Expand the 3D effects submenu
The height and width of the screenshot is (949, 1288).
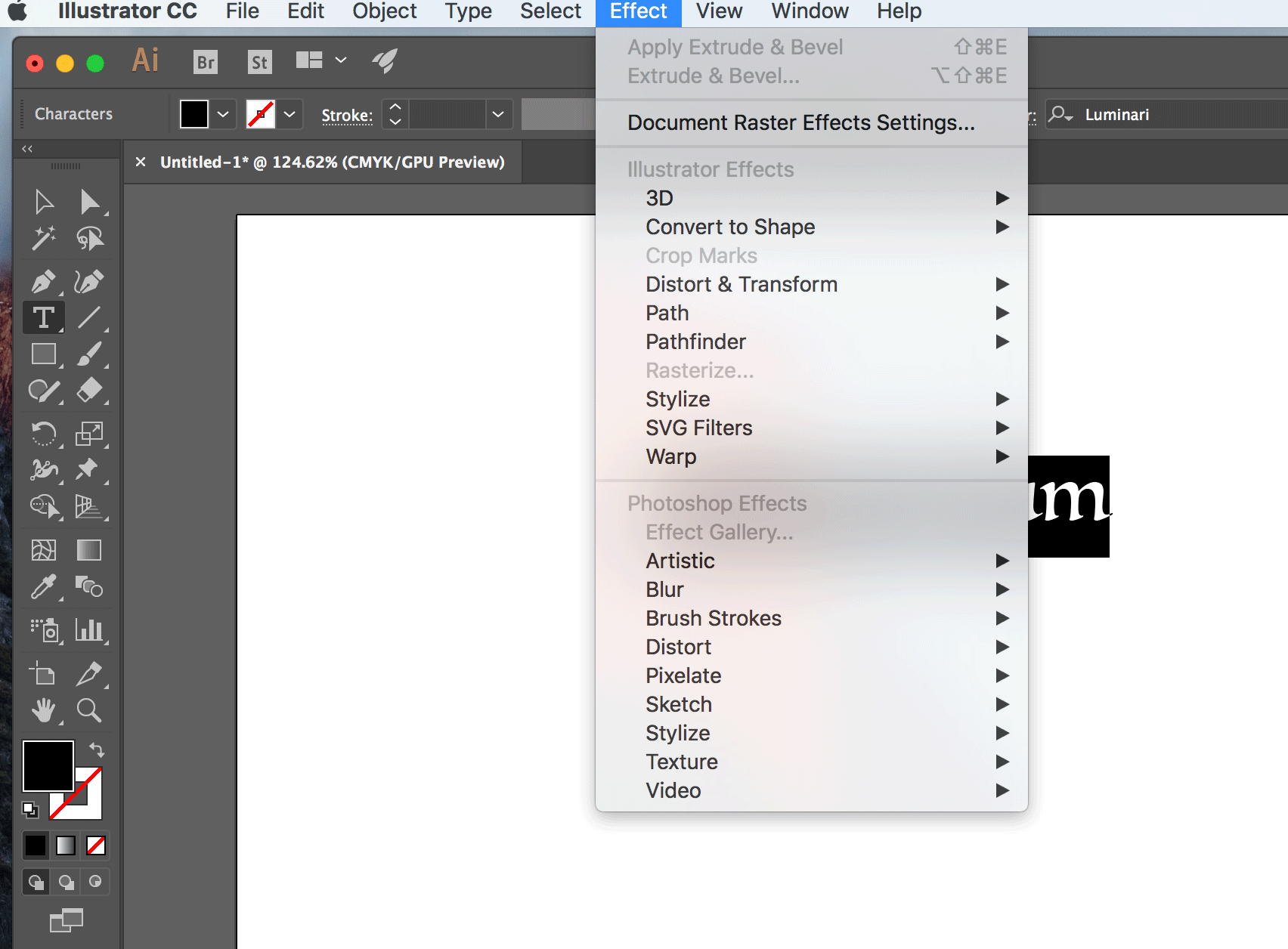[811, 198]
